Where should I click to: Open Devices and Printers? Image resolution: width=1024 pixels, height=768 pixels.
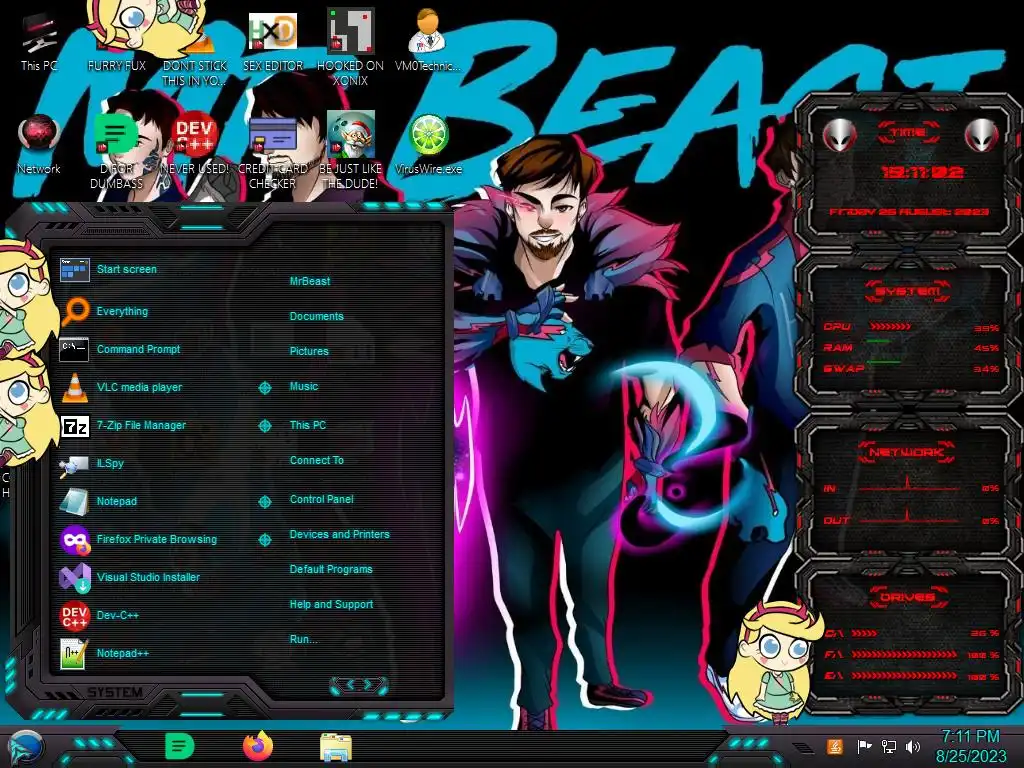tap(339, 534)
